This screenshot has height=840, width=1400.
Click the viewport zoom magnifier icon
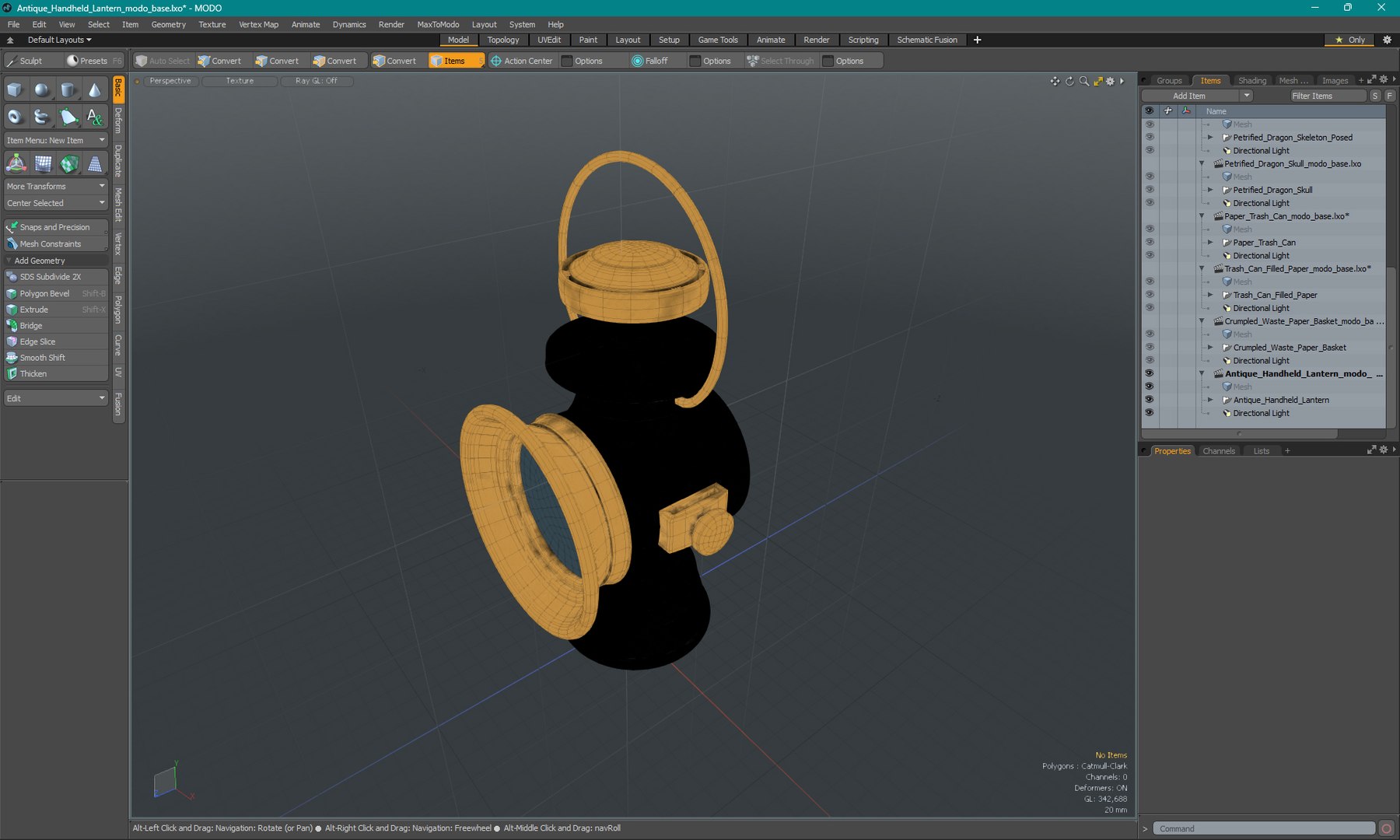[x=1083, y=81]
